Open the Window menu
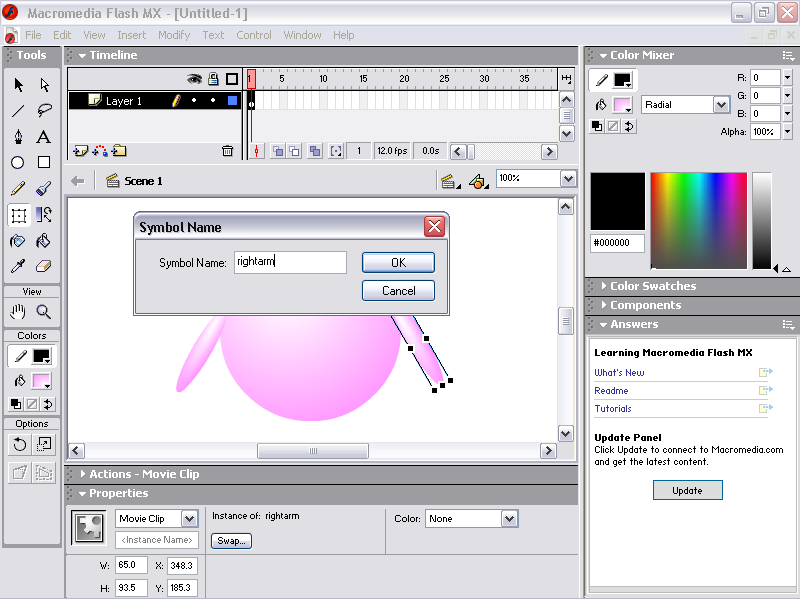The image size is (800, 600). pyautogui.click(x=302, y=35)
